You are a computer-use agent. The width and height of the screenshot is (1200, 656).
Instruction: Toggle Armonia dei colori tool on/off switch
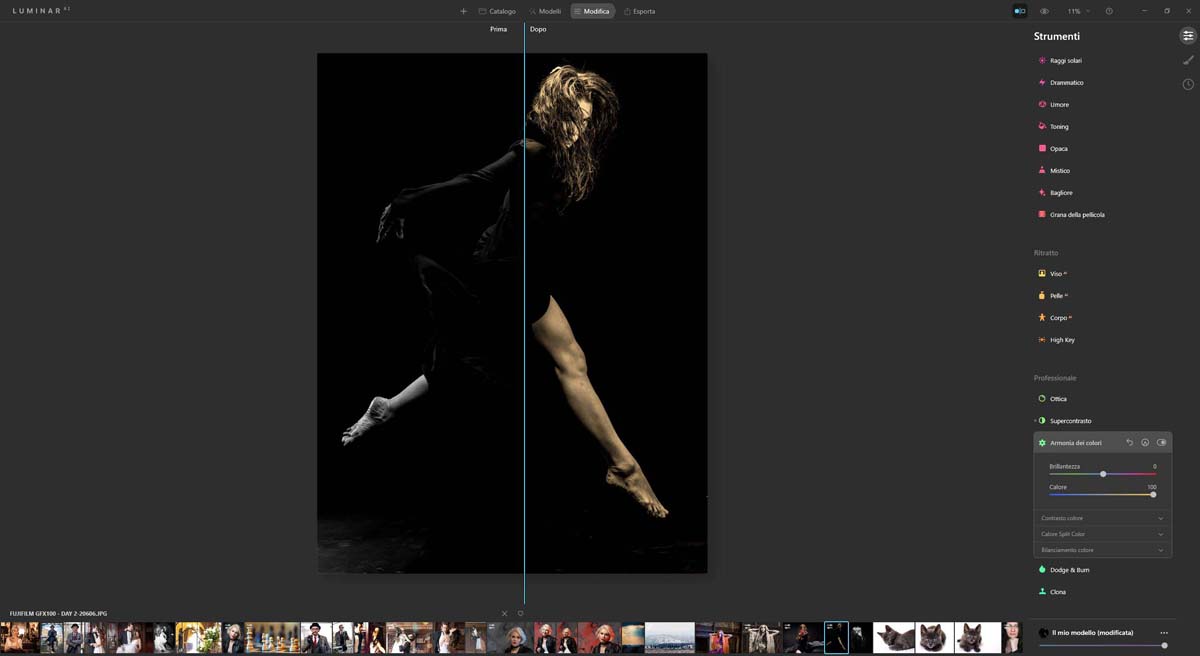coord(1161,443)
